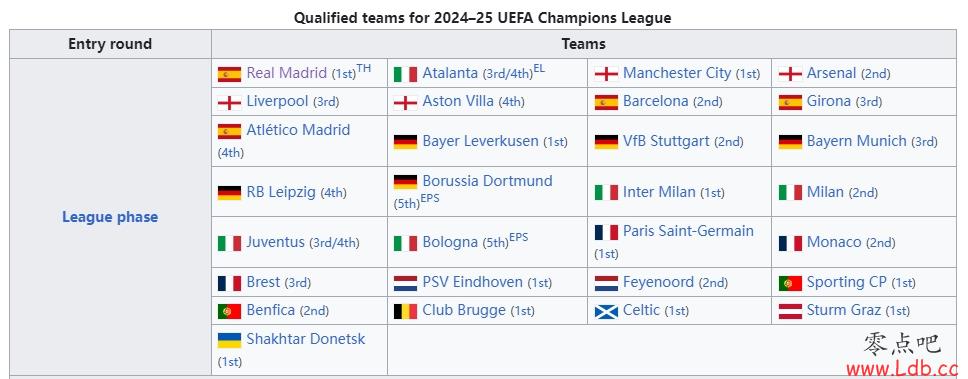Click the Austria flag next to Sturm Graz
The height and width of the screenshot is (379, 968).
tap(790, 311)
